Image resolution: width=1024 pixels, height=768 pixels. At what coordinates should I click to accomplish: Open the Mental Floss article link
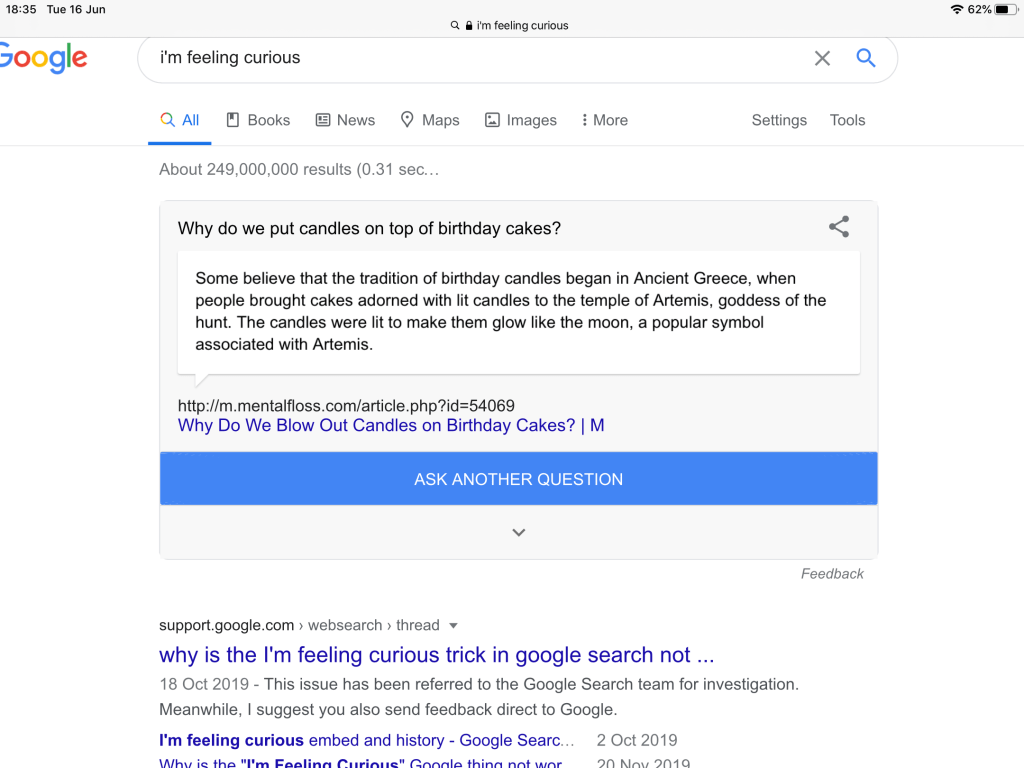coord(391,425)
